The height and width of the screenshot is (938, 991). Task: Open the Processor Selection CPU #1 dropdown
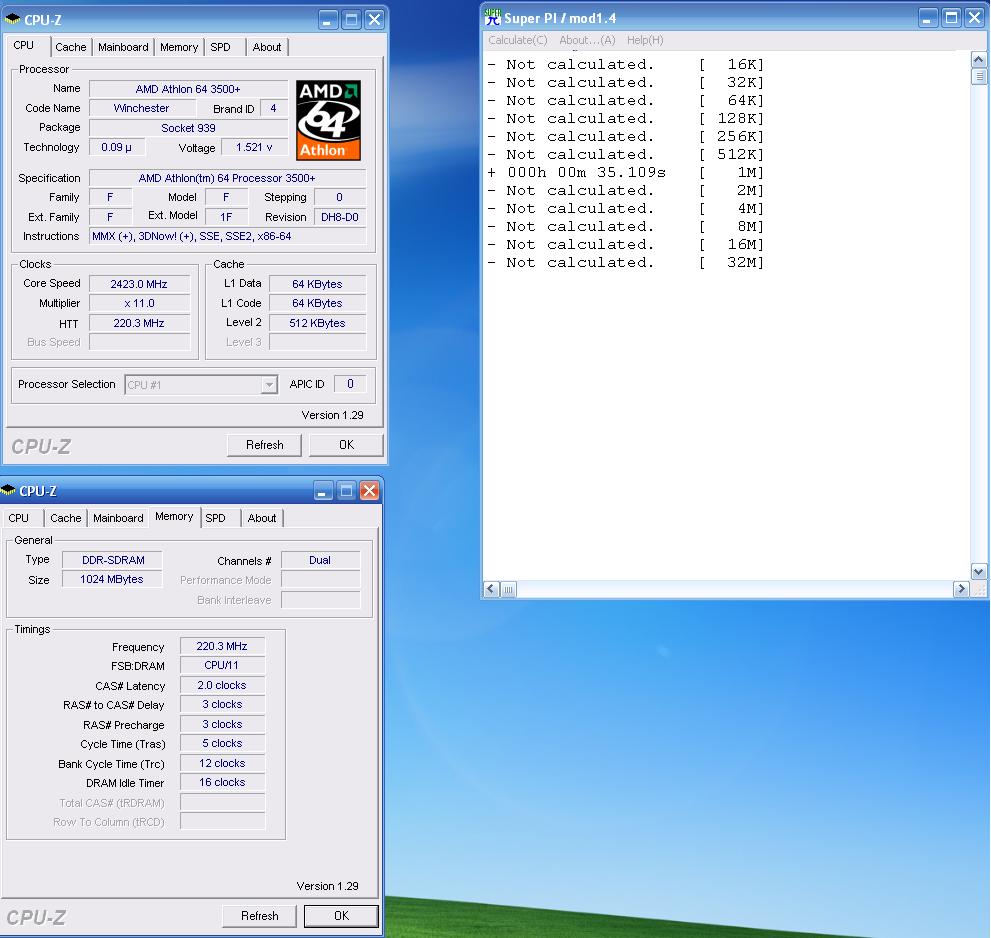click(x=270, y=384)
